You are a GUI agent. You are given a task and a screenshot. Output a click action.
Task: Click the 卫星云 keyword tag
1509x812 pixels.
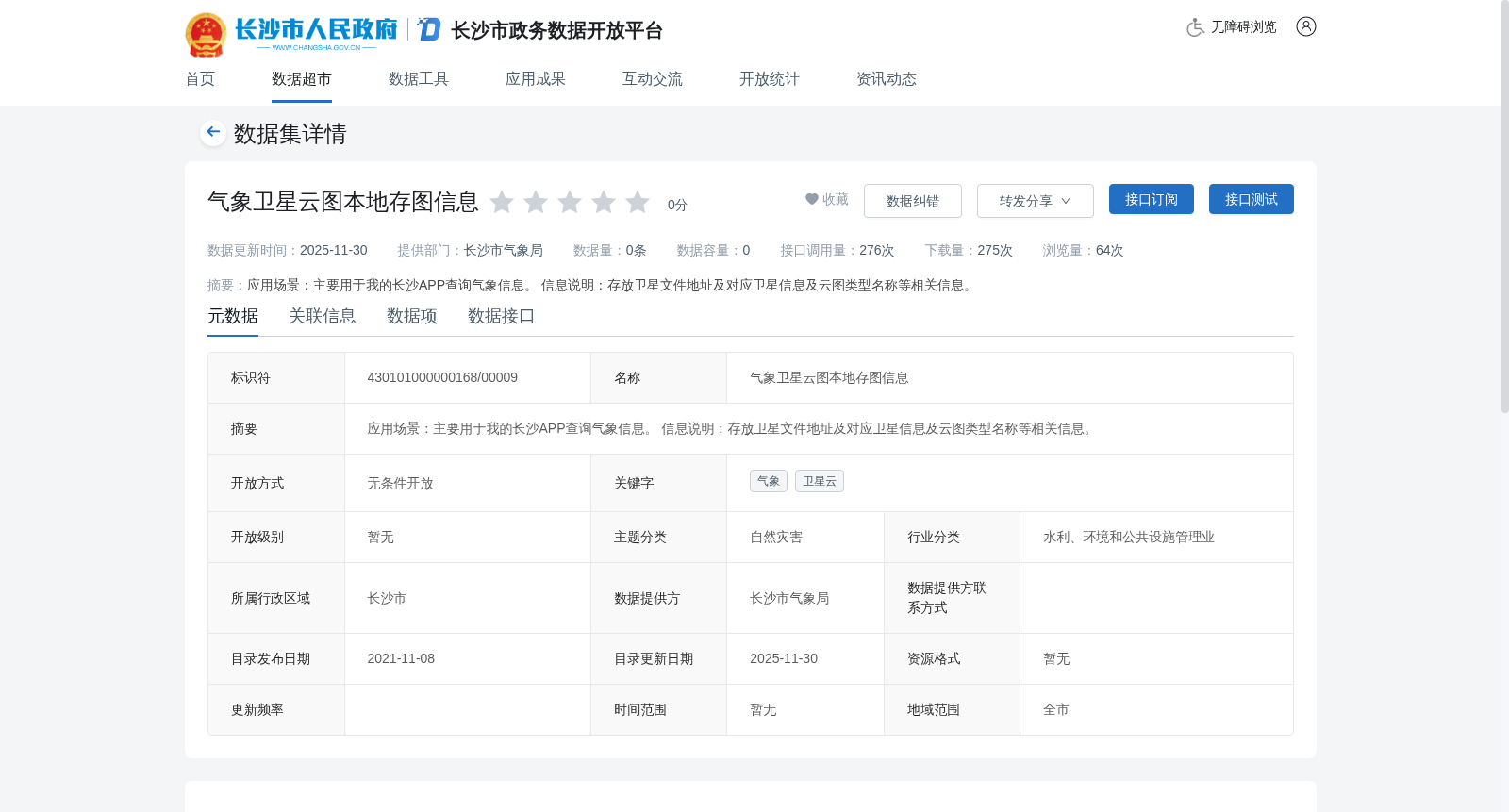(x=820, y=481)
